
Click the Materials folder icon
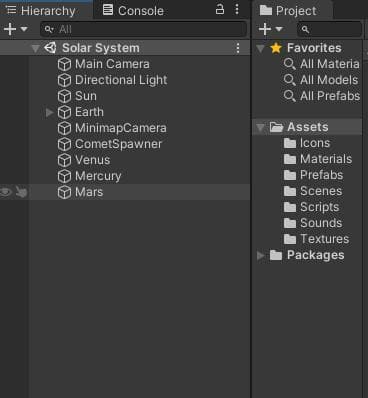click(x=290, y=159)
